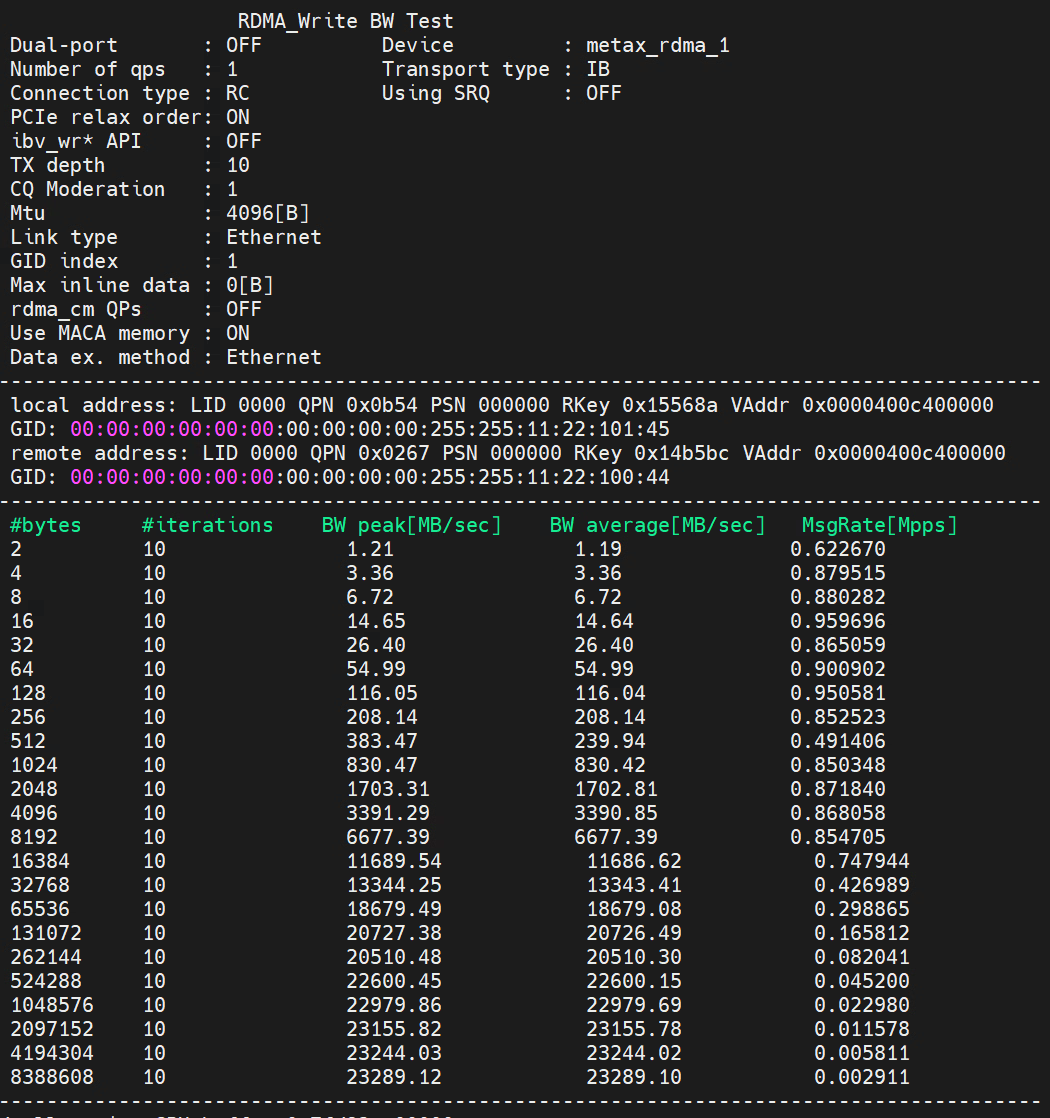Click the BW peak value "20727.38"
Image resolution: width=1050 pixels, height=1118 pixels.
[x=393, y=933]
